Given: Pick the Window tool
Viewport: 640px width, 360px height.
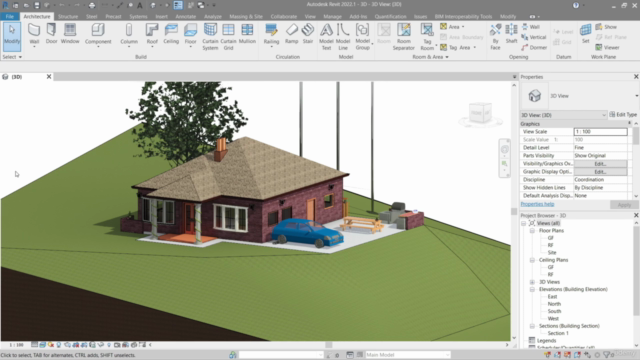Looking at the screenshot, I should tap(70, 34).
